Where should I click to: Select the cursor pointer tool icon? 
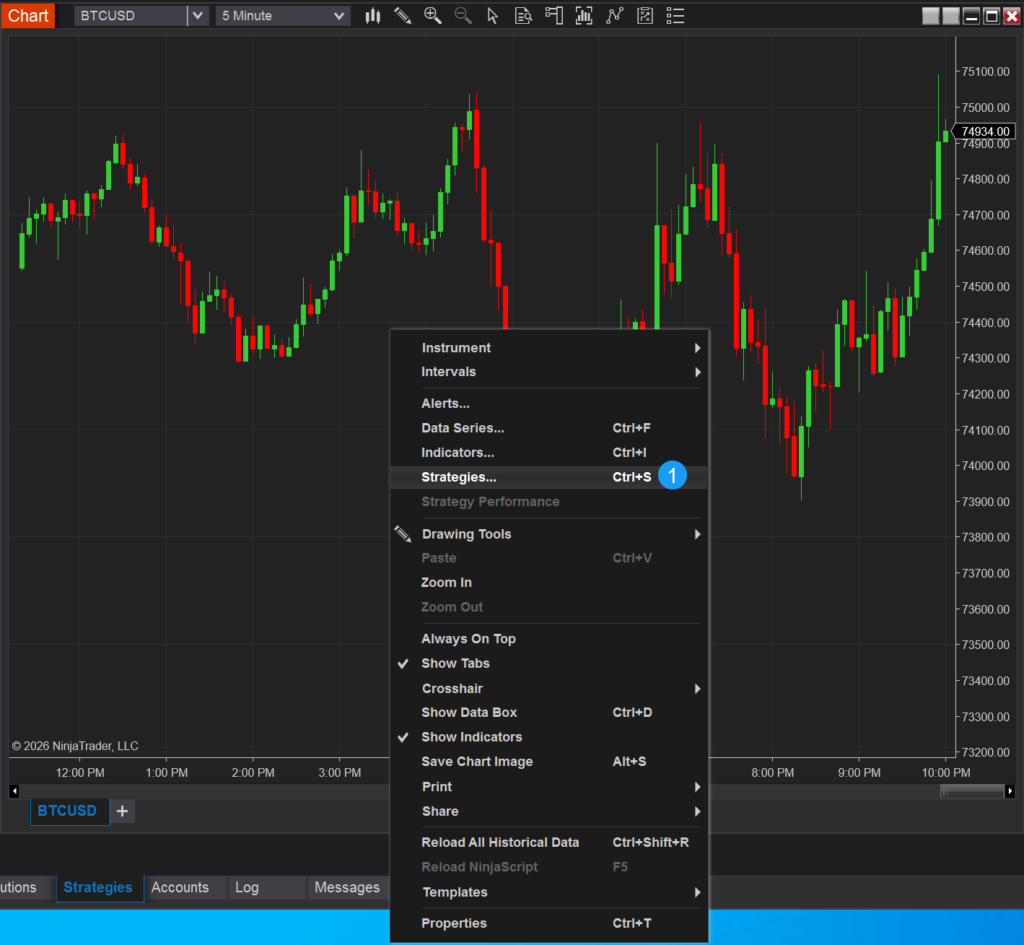coord(492,16)
